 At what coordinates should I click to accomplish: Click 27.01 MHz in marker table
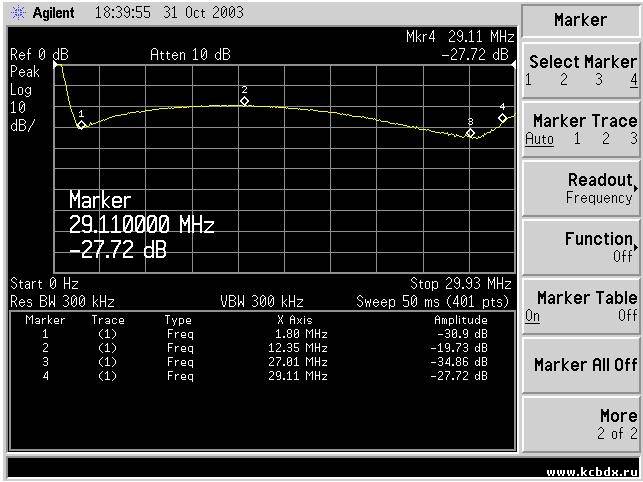pyautogui.click(x=298, y=362)
